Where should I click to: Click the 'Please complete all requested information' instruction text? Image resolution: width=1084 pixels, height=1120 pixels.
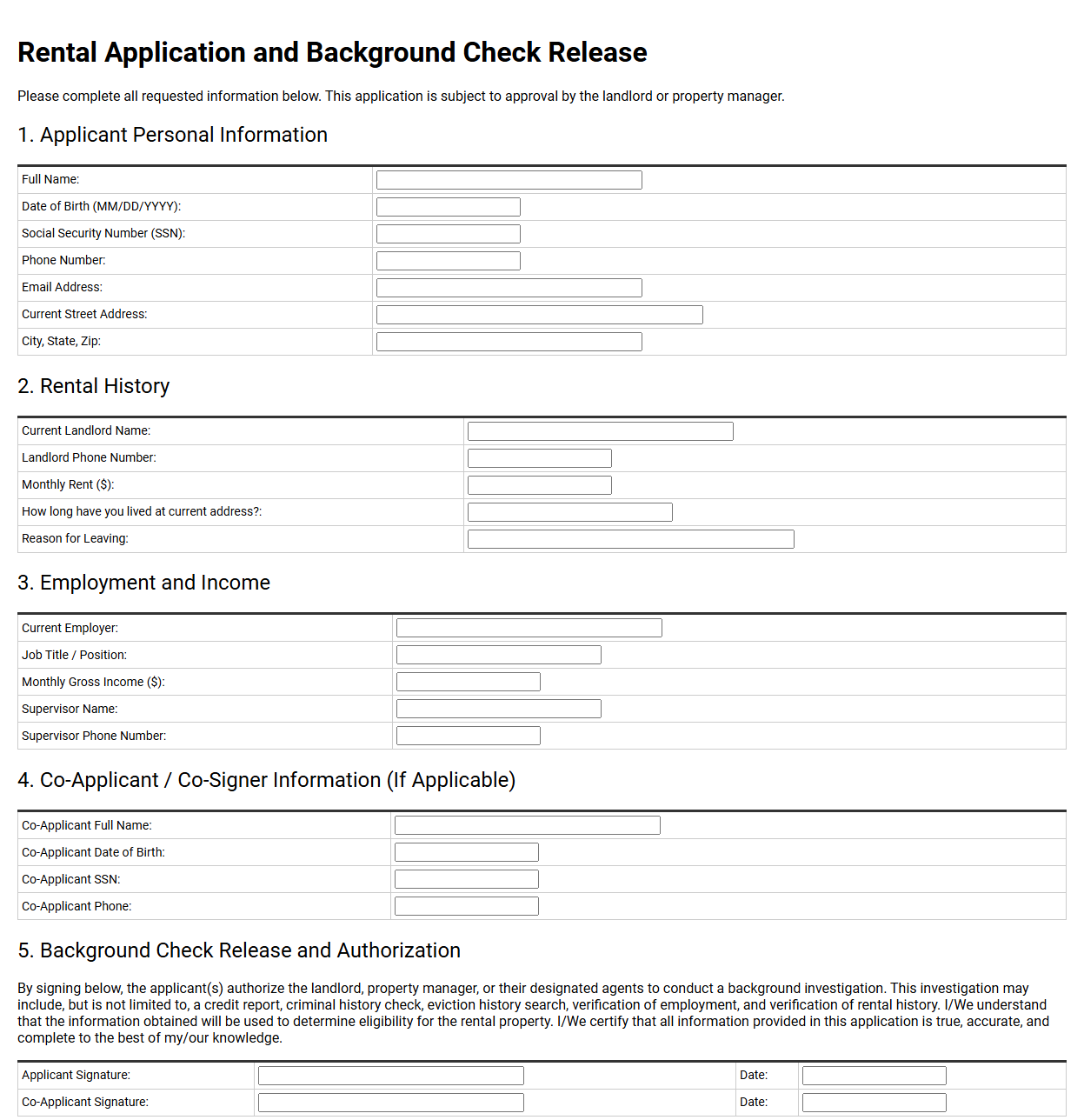click(401, 96)
